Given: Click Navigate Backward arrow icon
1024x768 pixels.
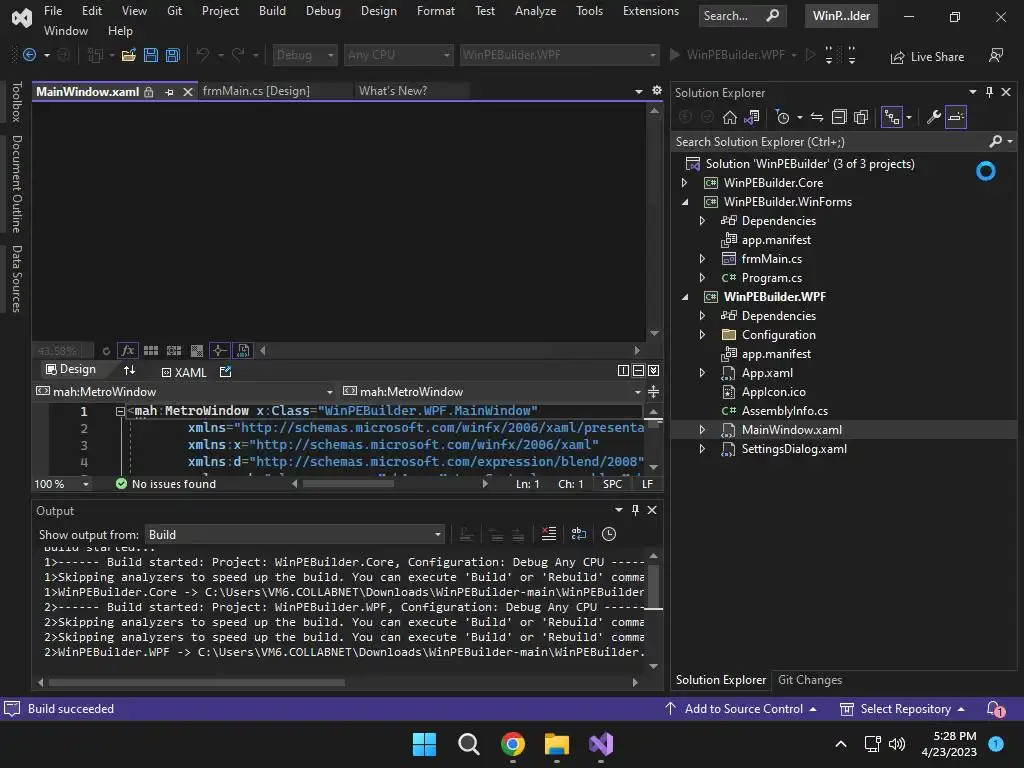Looking at the screenshot, I should [x=29, y=56].
